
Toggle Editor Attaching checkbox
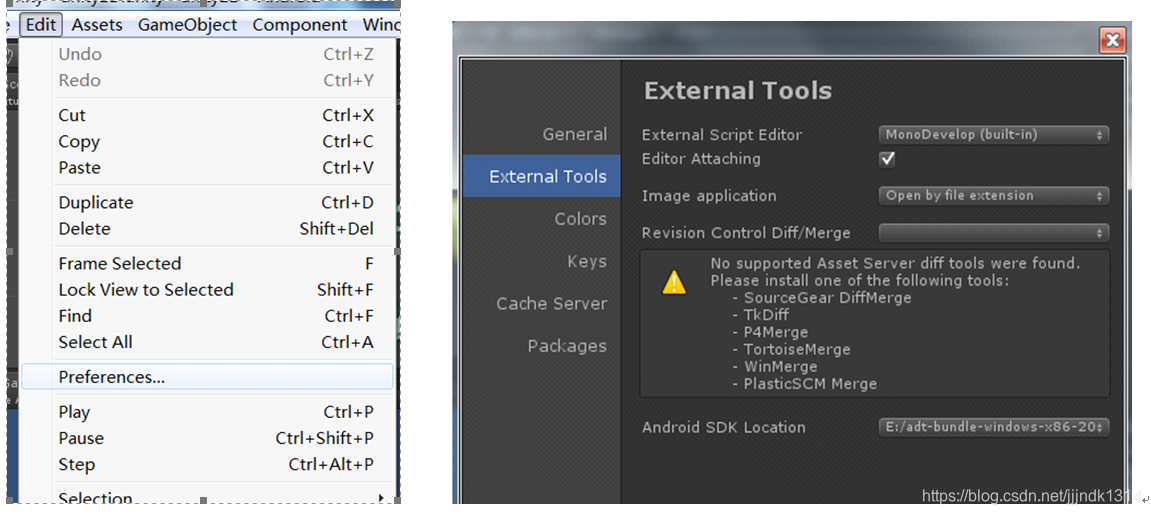point(887,158)
